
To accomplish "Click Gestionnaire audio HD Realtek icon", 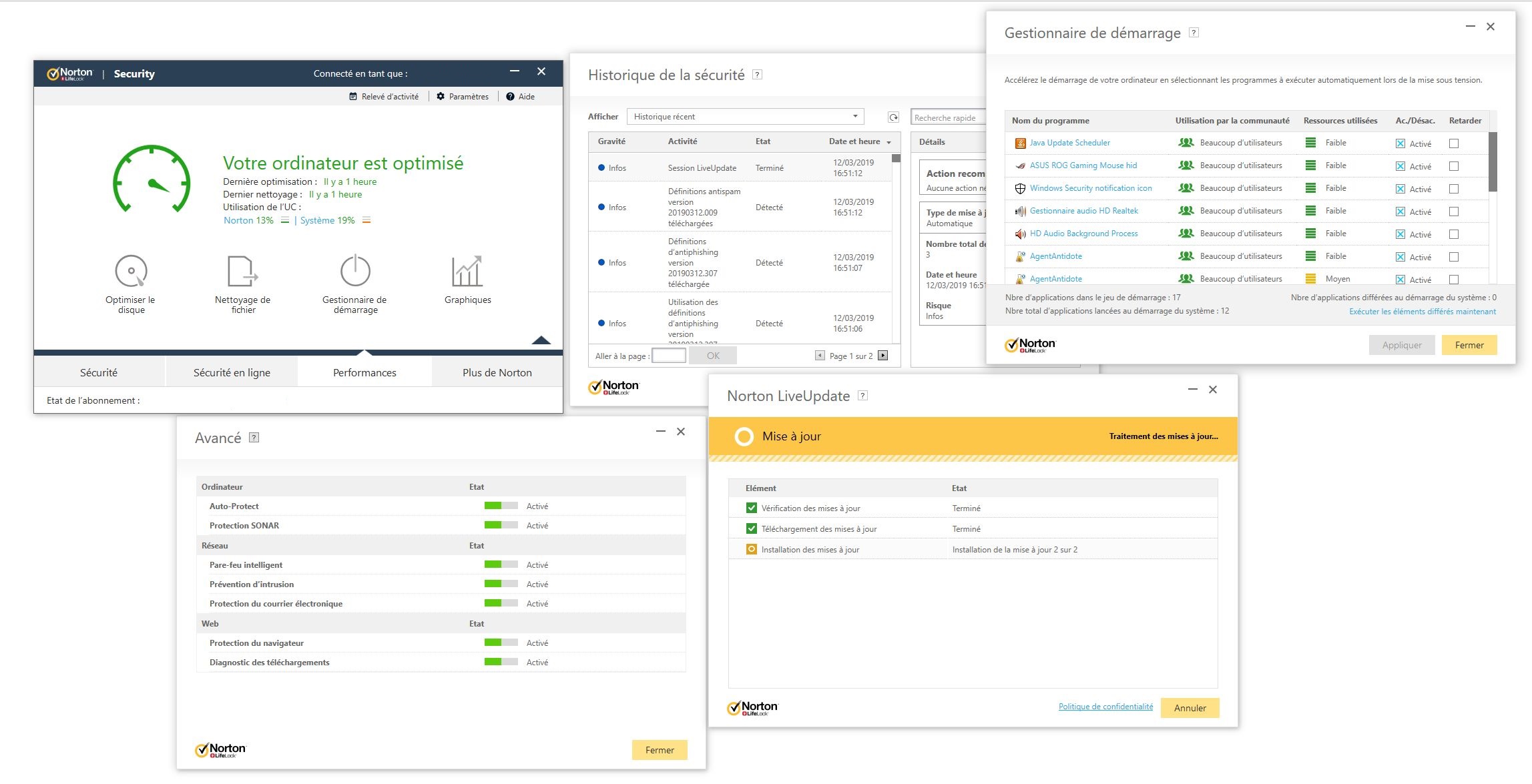I will point(1020,211).
